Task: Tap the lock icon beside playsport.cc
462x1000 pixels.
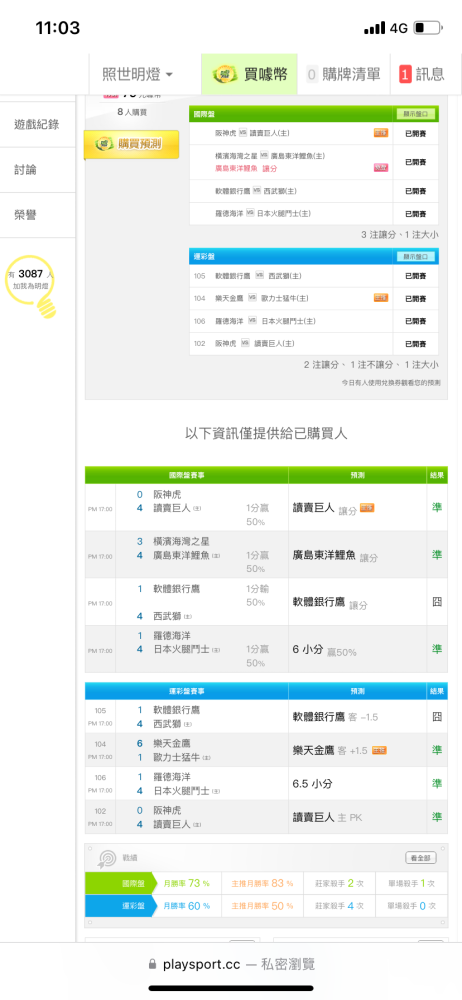Action: (152, 964)
